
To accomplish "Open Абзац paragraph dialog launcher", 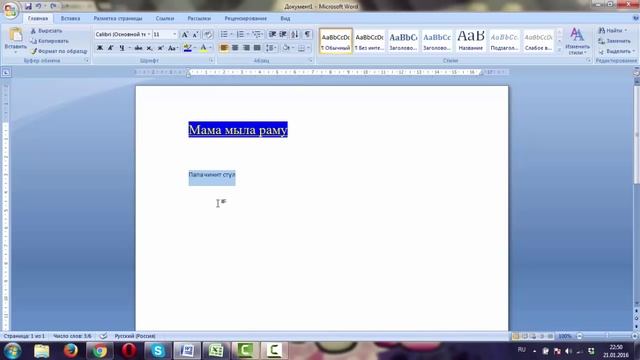I will tap(311, 60).
